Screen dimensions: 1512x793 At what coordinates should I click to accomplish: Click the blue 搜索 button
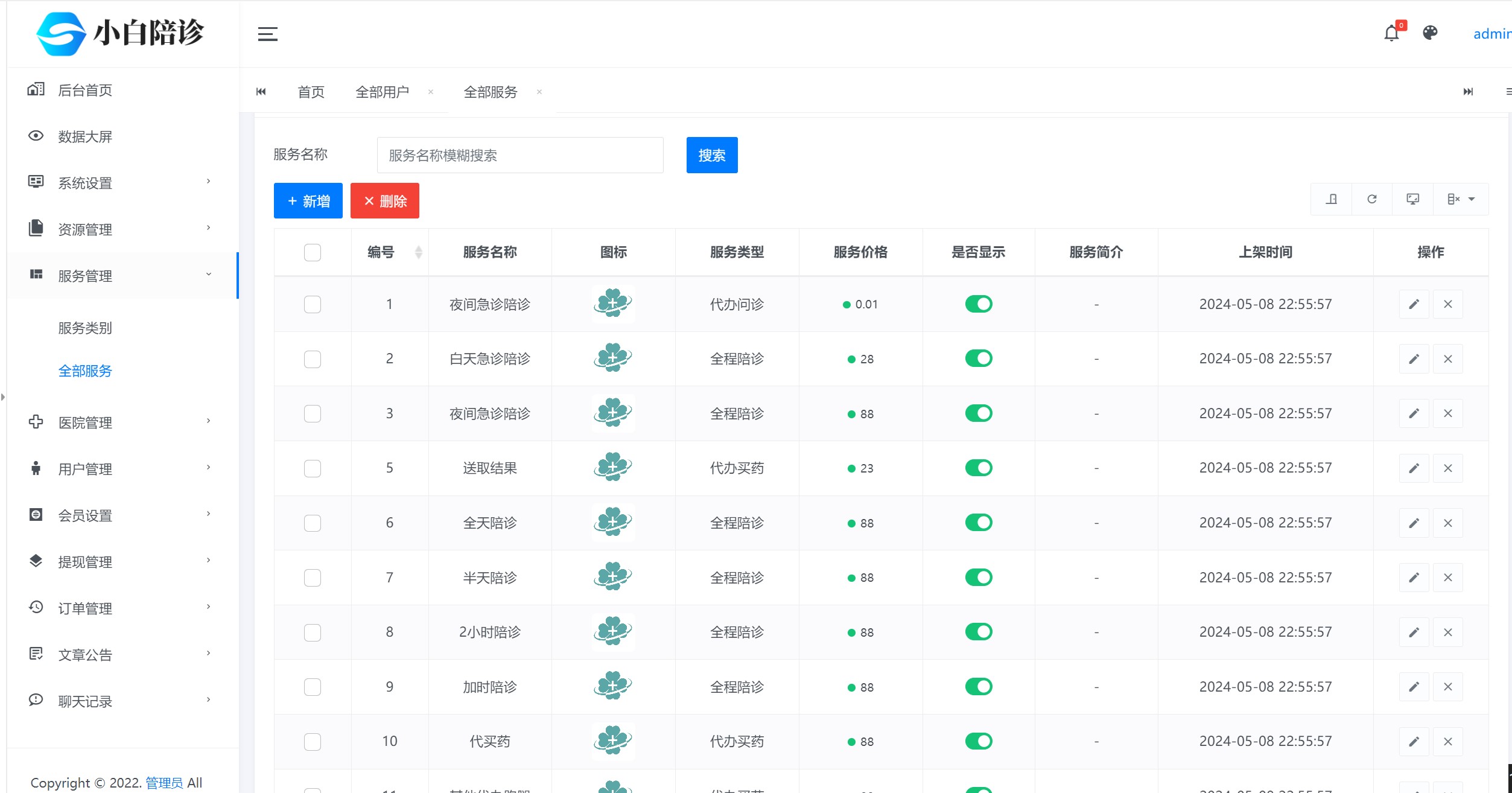tap(712, 155)
